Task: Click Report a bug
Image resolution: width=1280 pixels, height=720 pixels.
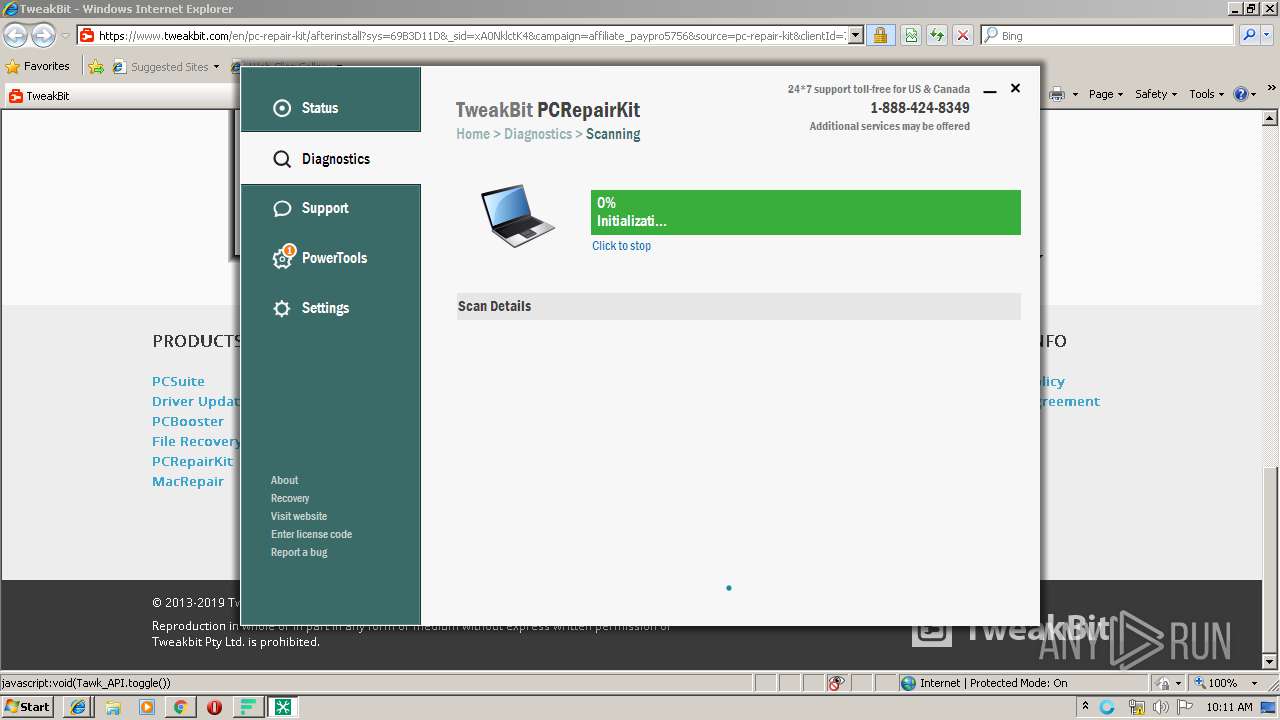Action: (299, 552)
